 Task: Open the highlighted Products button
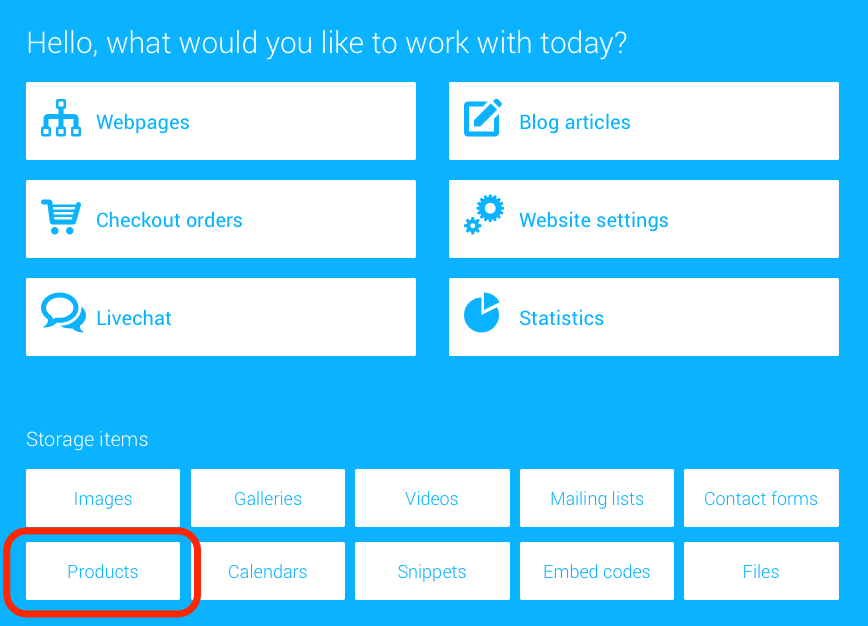click(x=103, y=571)
